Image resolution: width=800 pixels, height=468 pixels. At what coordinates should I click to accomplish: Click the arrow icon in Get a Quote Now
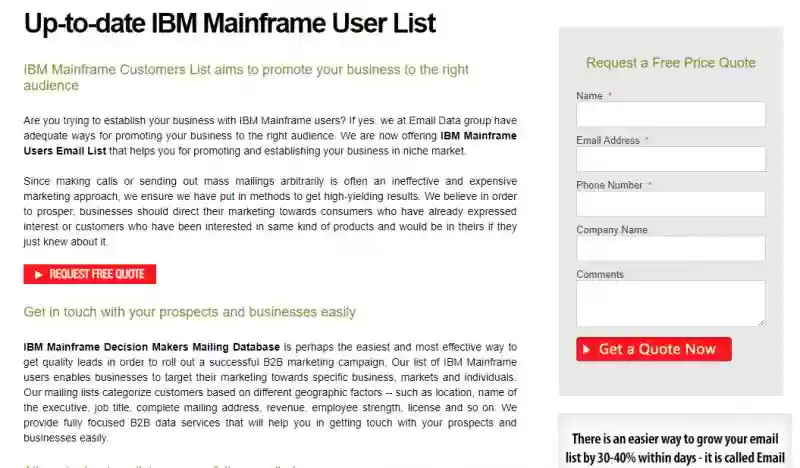pyautogui.click(x=586, y=350)
